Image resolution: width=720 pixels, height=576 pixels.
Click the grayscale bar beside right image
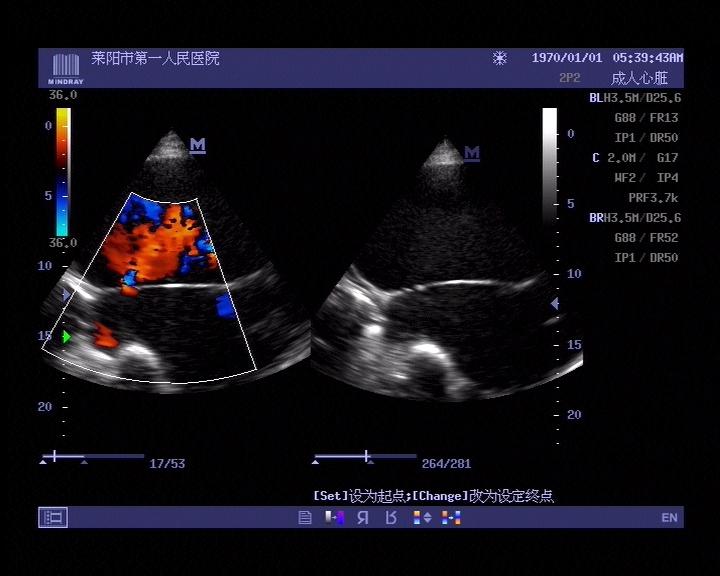[550, 166]
